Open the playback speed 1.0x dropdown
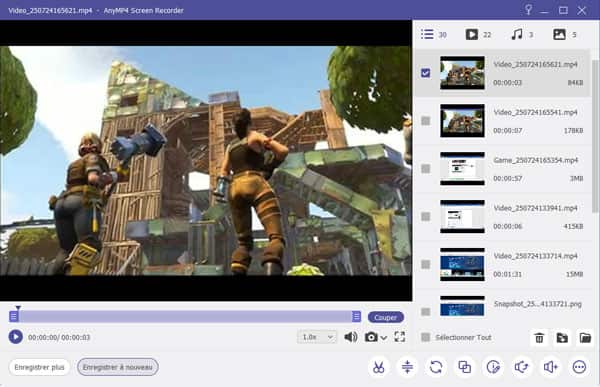Image resolution: width=600 pixels, height=387 pixels. pos(317,337)
